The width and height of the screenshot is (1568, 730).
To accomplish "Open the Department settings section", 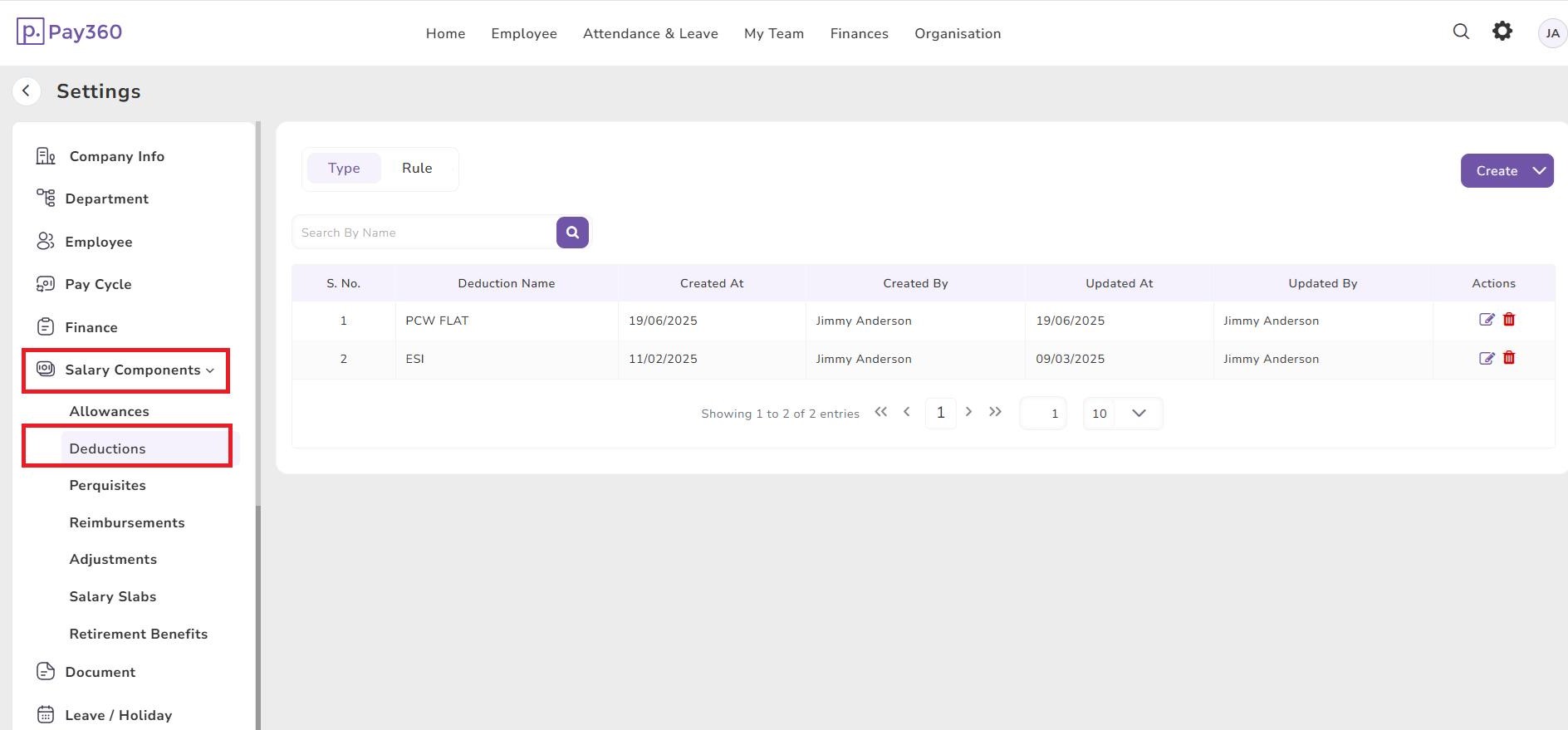I will [x=107, y=198].
